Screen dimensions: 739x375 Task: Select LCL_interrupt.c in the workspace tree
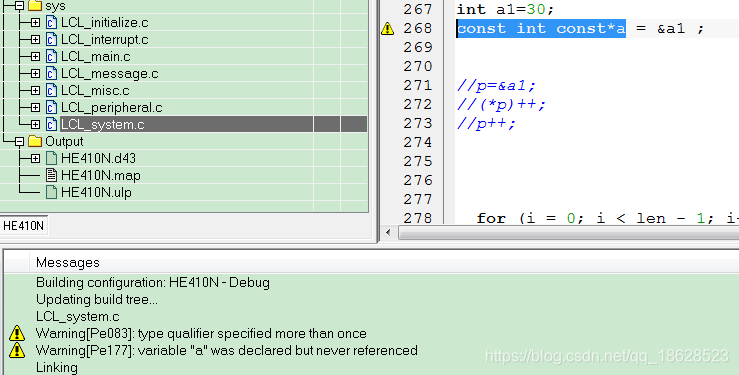105,40
